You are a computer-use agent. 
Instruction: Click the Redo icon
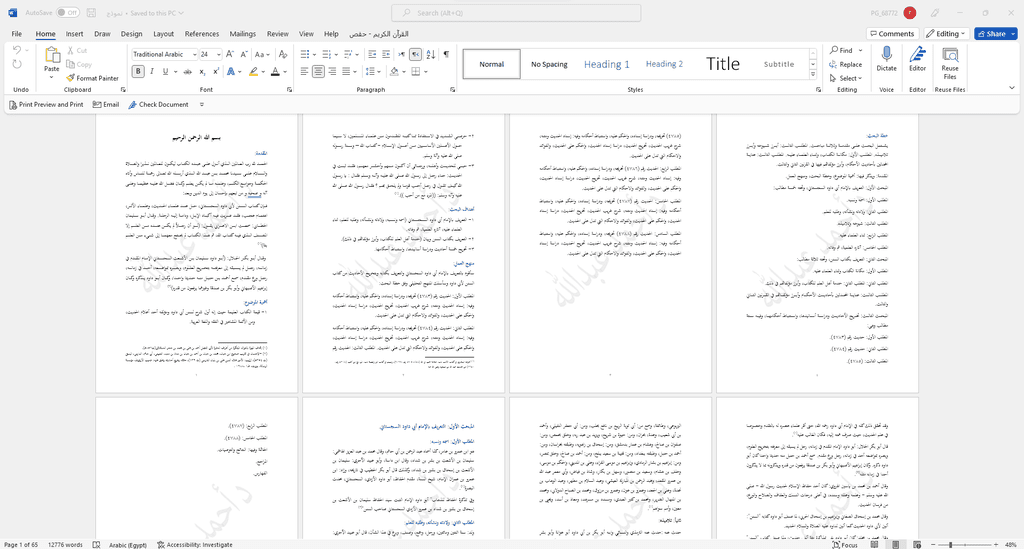[17, 64]
